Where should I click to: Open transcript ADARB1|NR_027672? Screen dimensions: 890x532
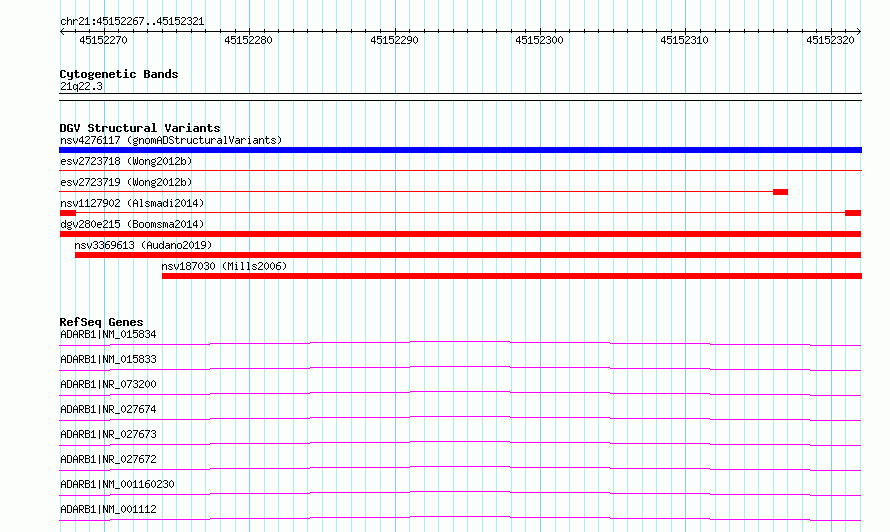pyautogui.click(x=108, y=459)
